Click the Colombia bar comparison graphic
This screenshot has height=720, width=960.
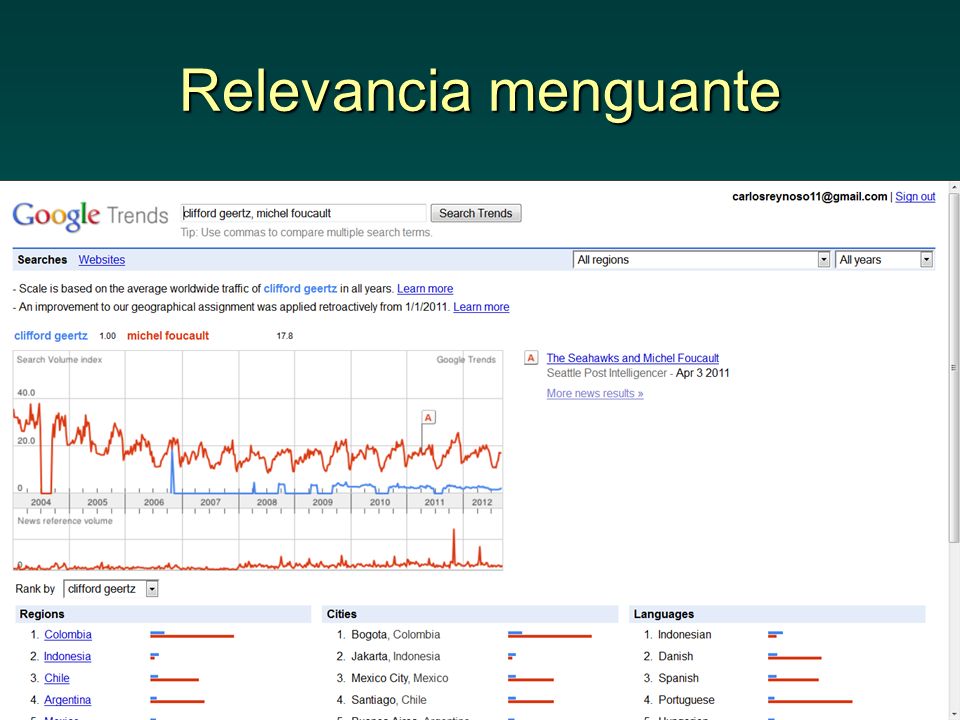192,634
